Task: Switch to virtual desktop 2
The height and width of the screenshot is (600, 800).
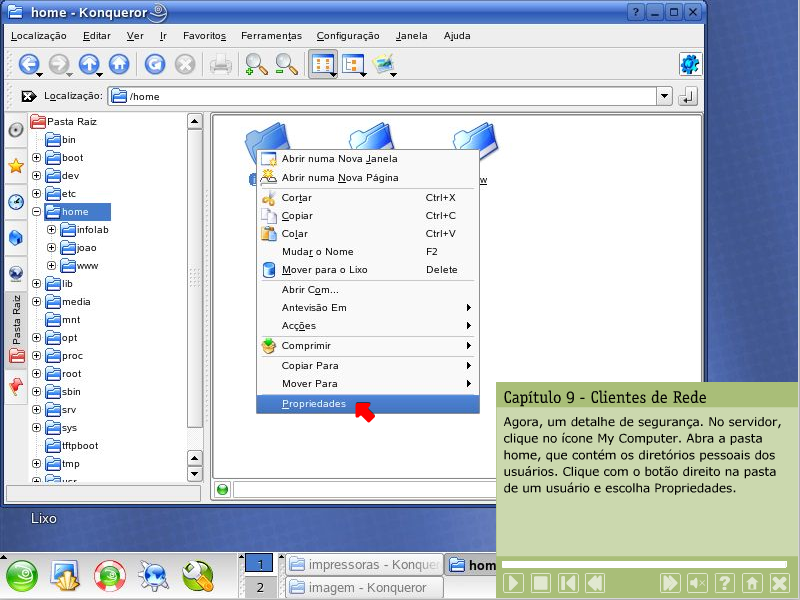Action: pos(259,587)
